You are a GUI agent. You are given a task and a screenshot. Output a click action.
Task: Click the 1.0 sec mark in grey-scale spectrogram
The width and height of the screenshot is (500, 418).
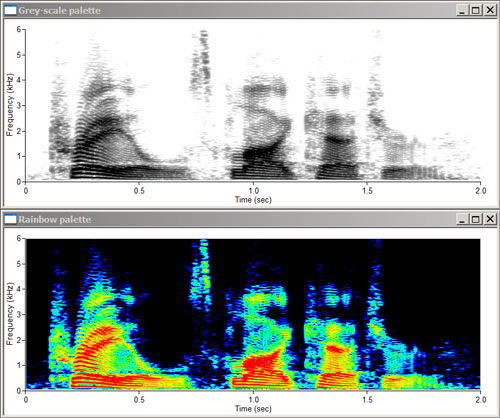click(x=253, y=191)
